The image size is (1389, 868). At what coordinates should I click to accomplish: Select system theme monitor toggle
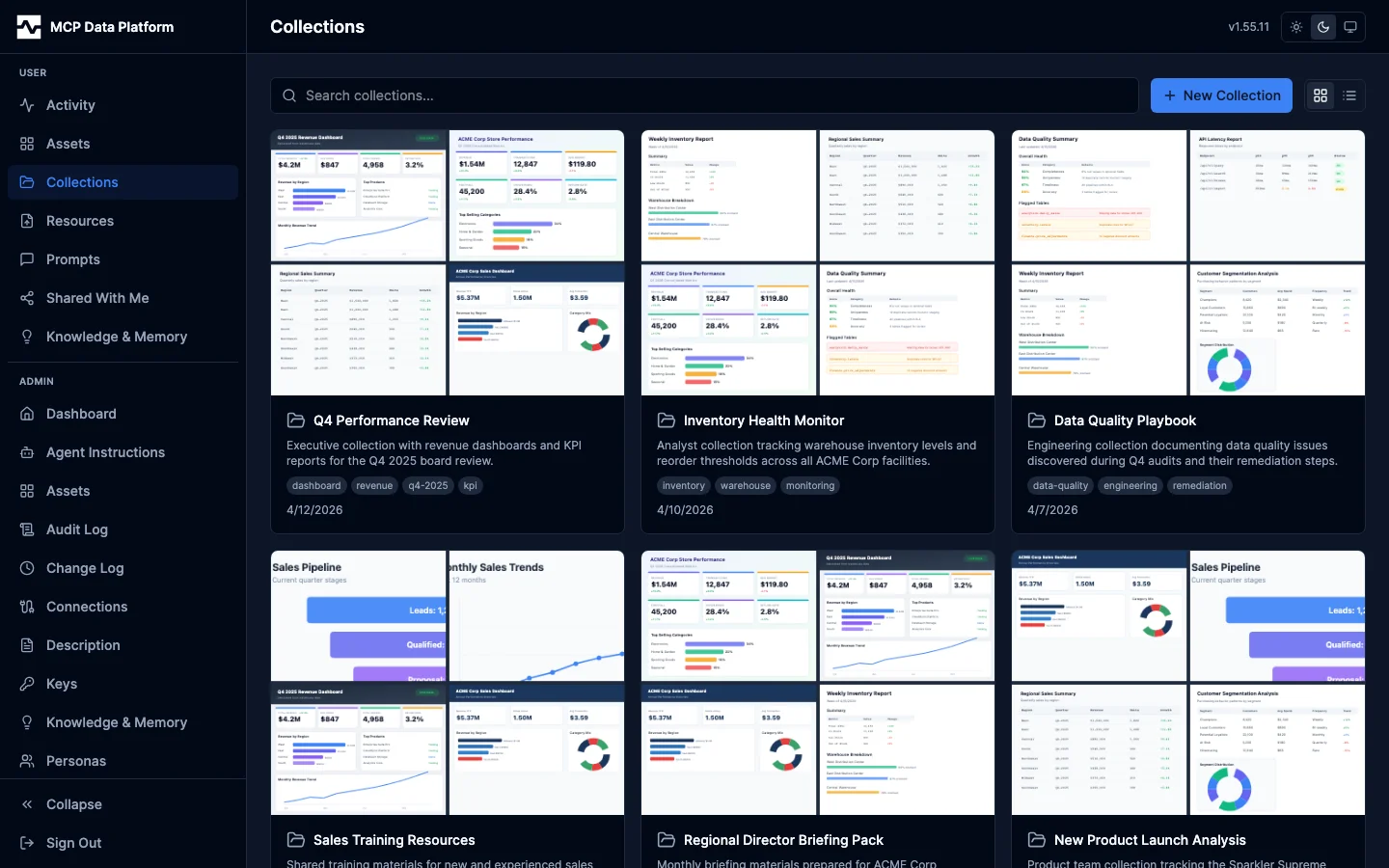pyautogui.click(x=1350, y=27)
